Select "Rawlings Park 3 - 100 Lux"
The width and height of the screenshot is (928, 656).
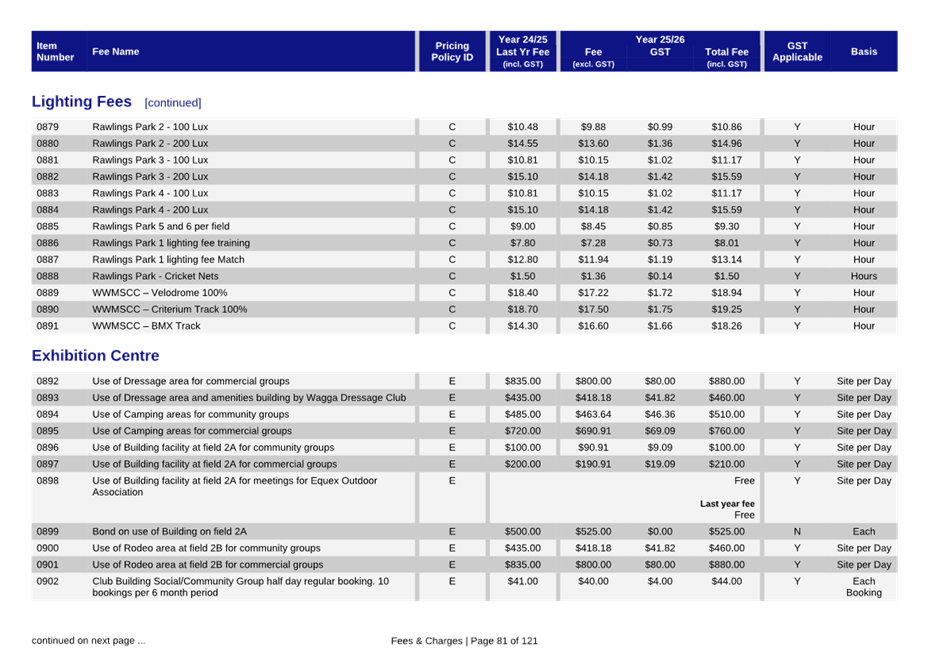pyautogui.click(x=150, y=160)
